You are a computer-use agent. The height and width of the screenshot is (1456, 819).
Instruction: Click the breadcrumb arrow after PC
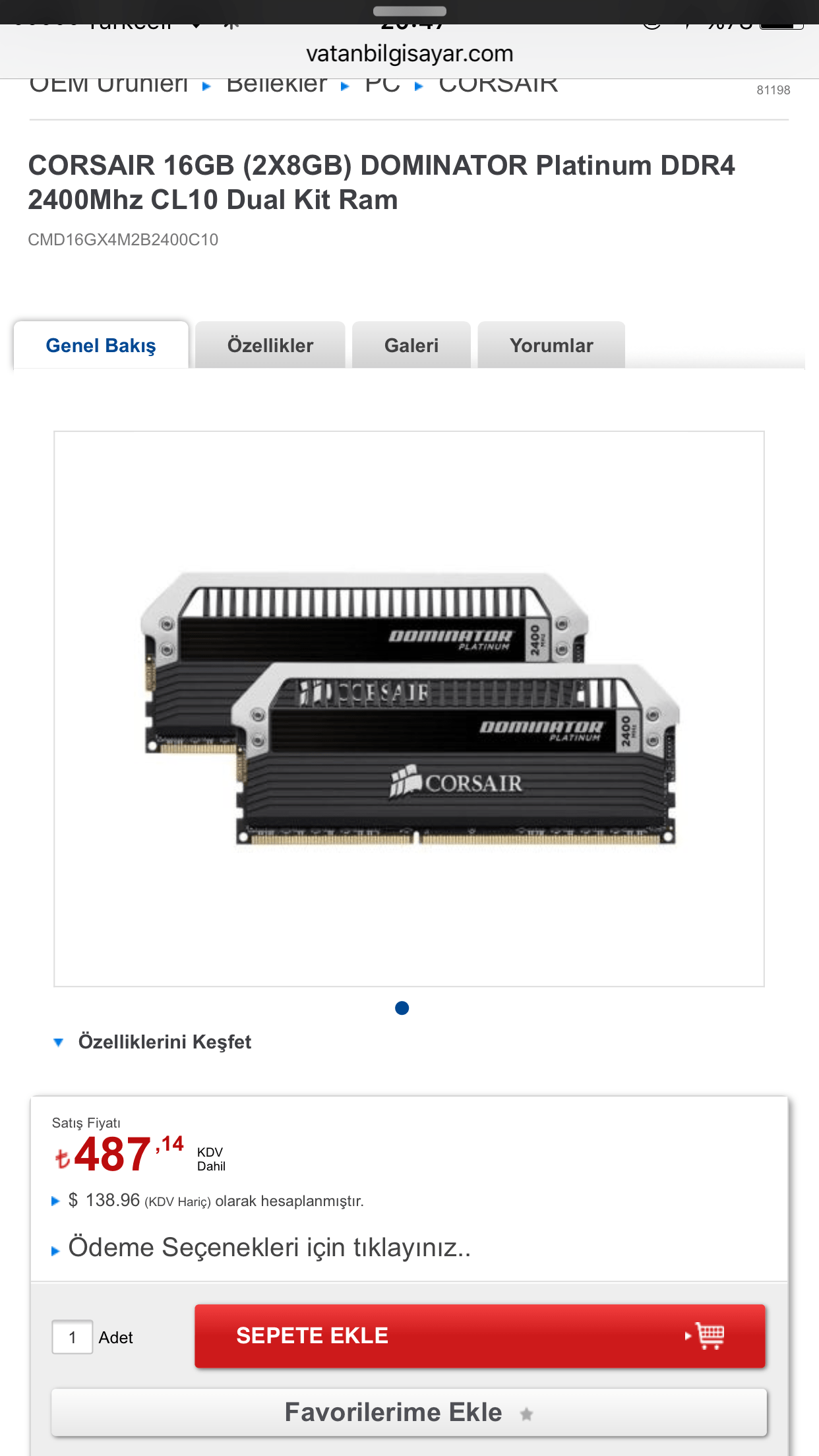click(x=419, y=86)
